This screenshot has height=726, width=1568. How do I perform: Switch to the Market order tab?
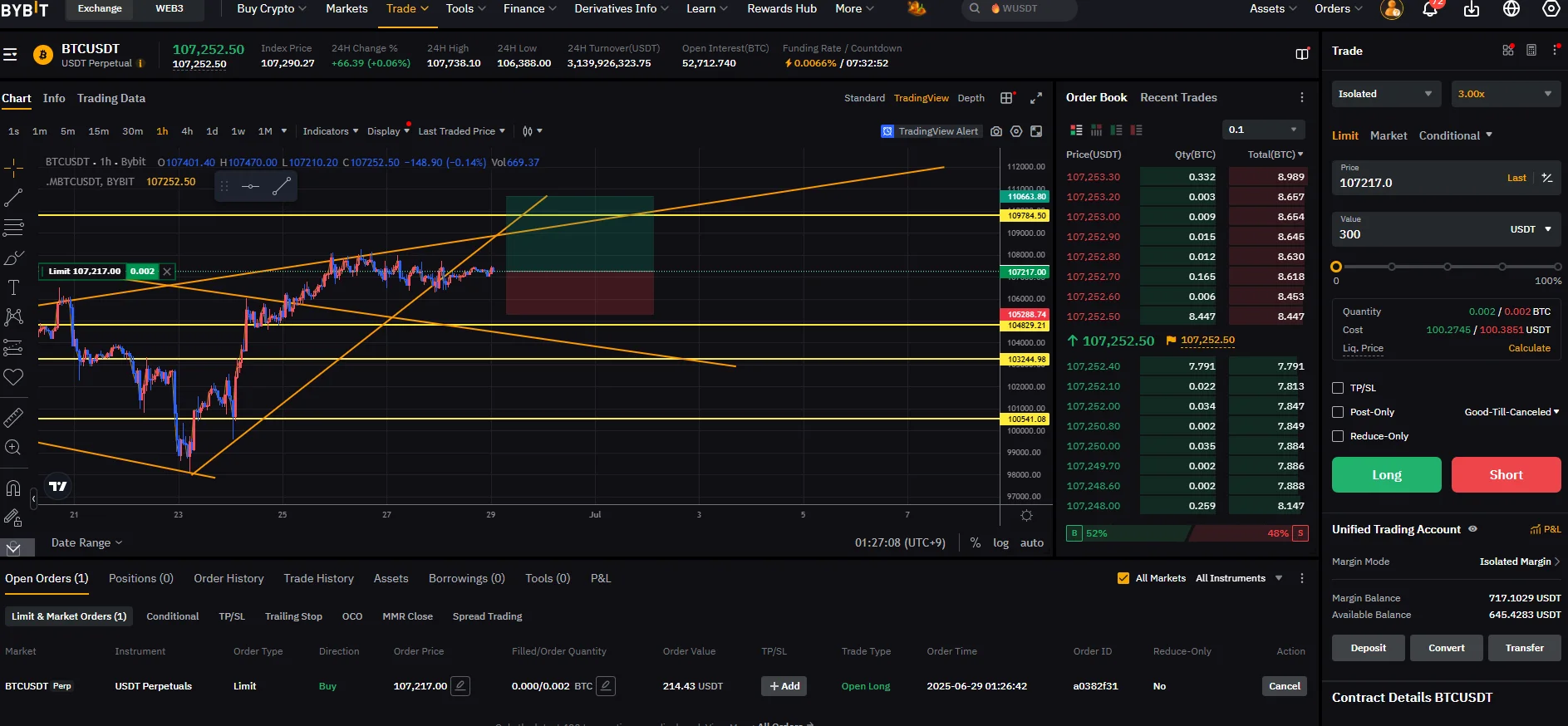1389,135
